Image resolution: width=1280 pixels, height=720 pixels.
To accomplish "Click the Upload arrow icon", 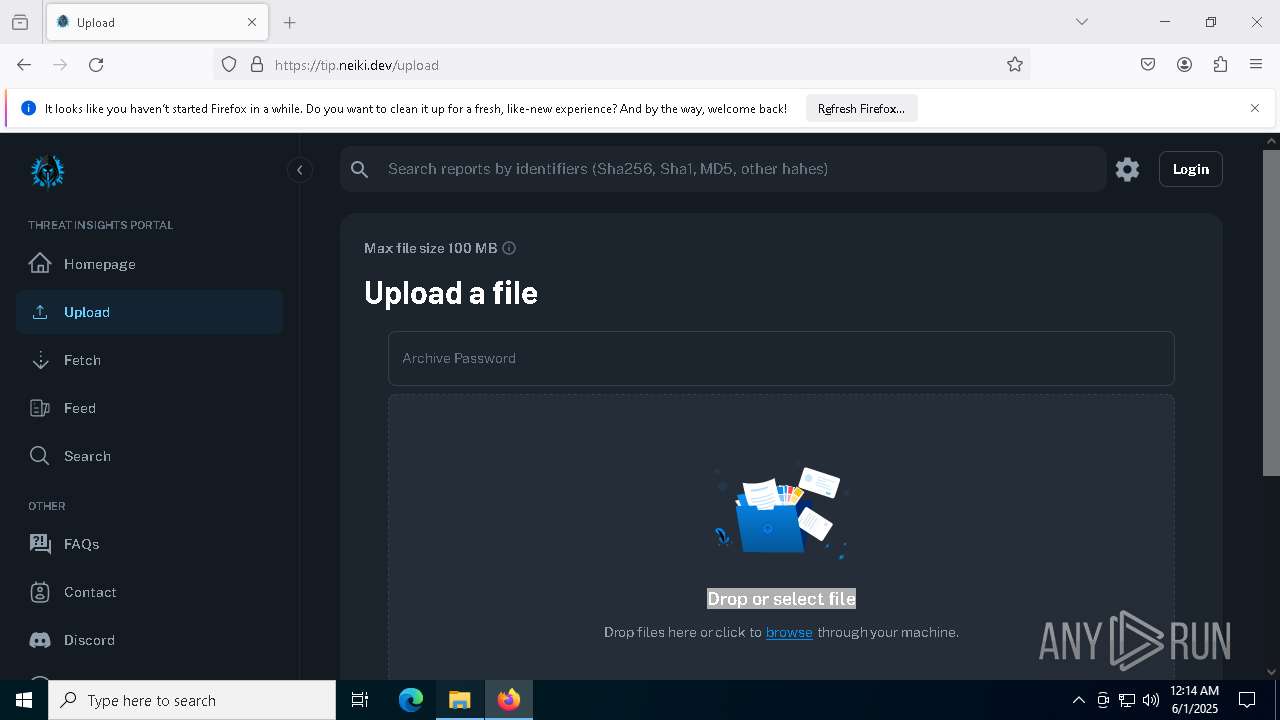I will point(40,312).
